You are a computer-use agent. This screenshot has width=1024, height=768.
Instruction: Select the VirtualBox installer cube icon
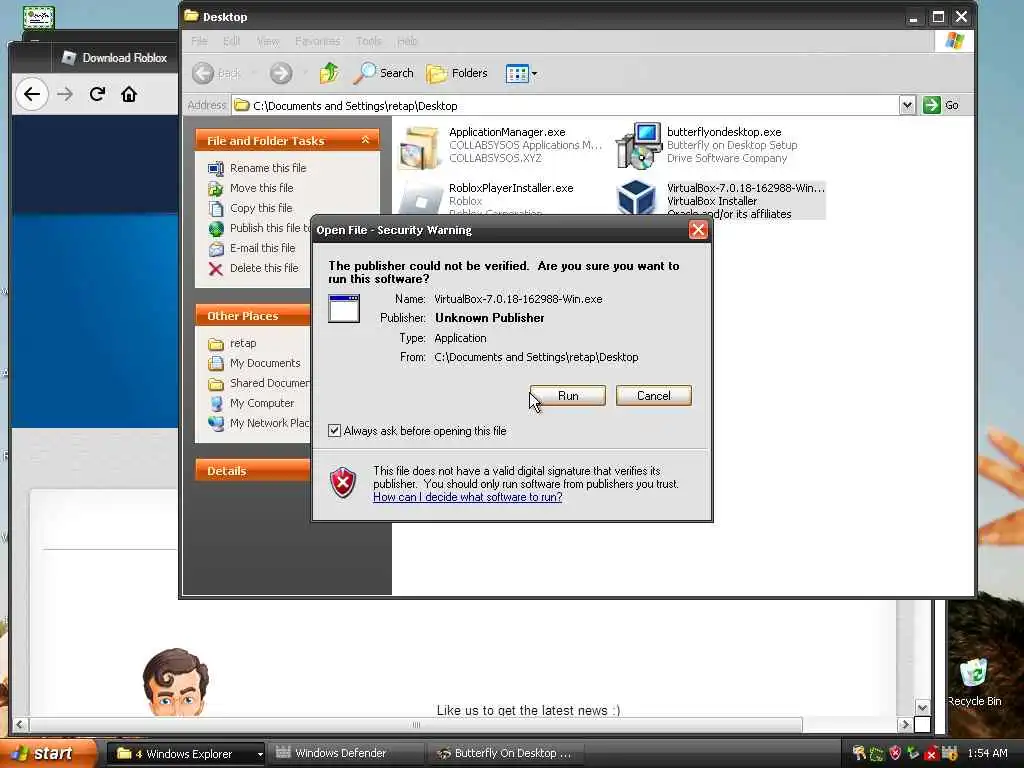click(x=637, y=198)
